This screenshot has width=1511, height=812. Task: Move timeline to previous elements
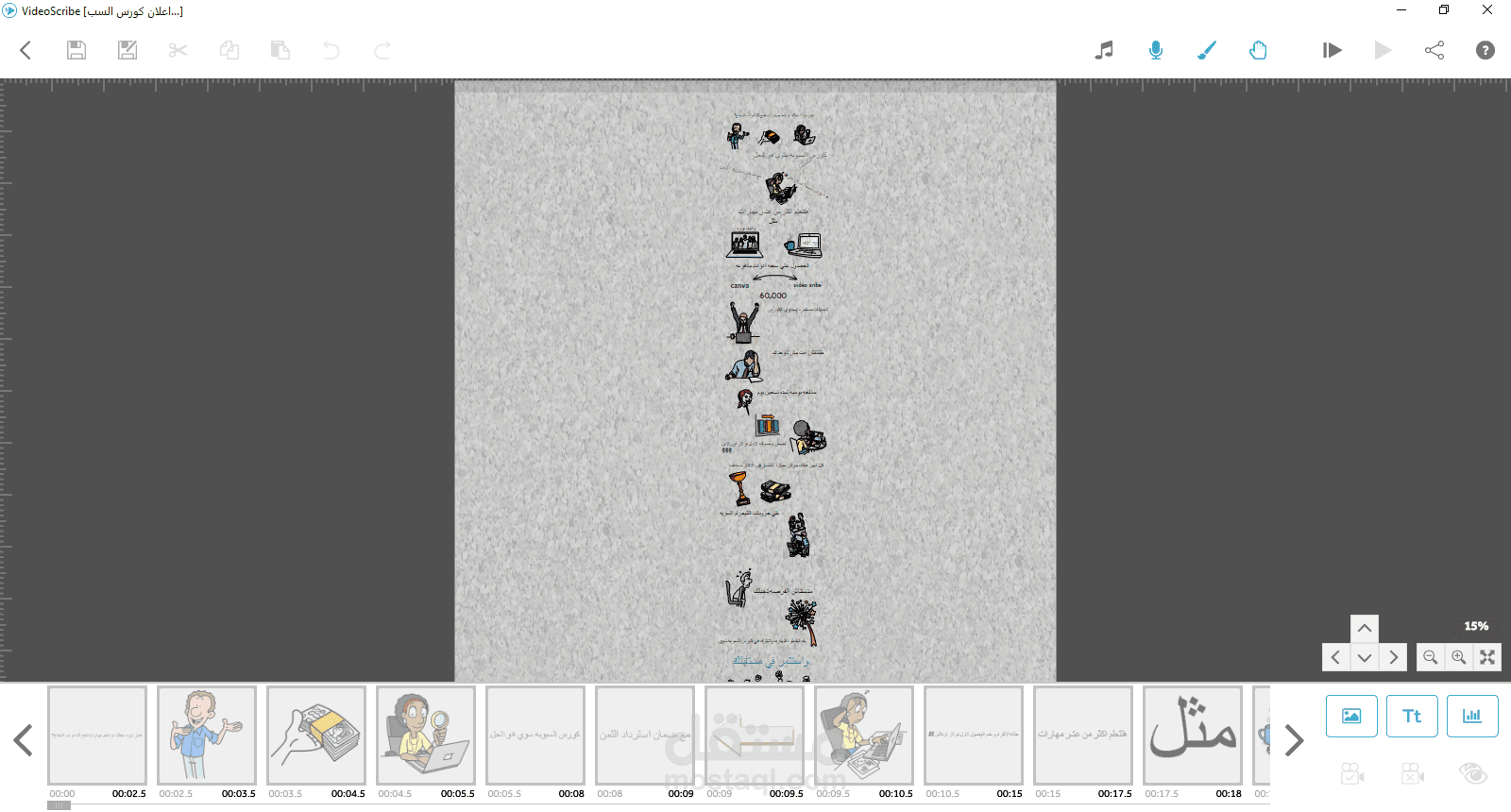click(24, 740)
